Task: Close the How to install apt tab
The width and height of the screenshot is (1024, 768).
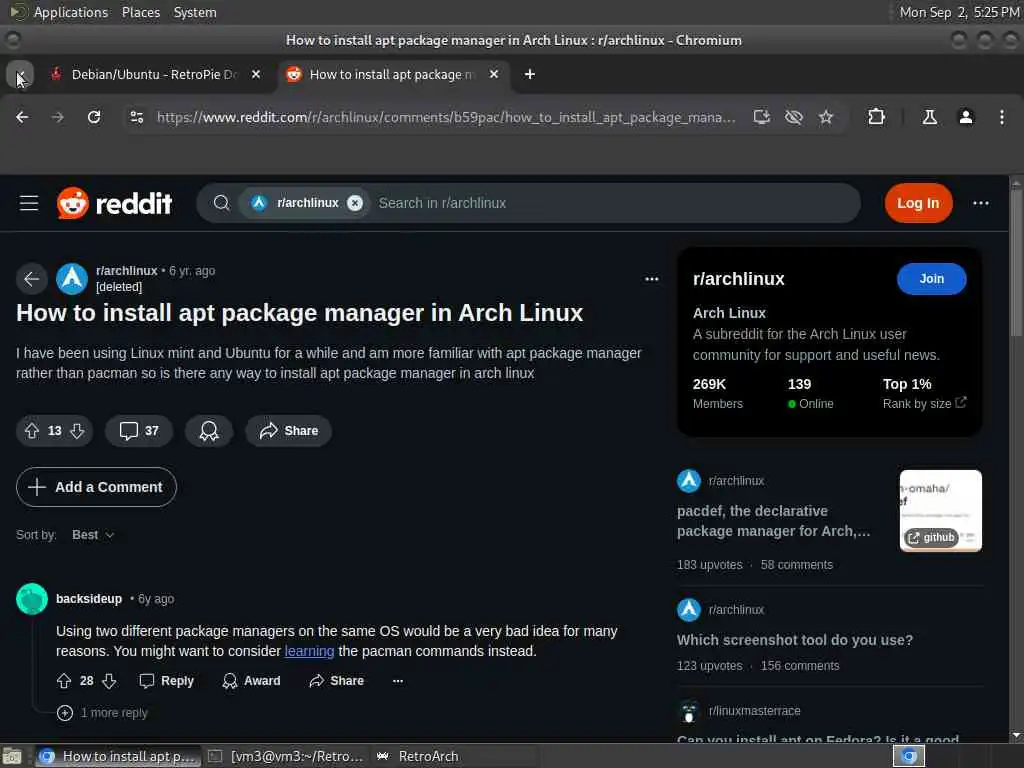Action: click(x=494, y=74)
